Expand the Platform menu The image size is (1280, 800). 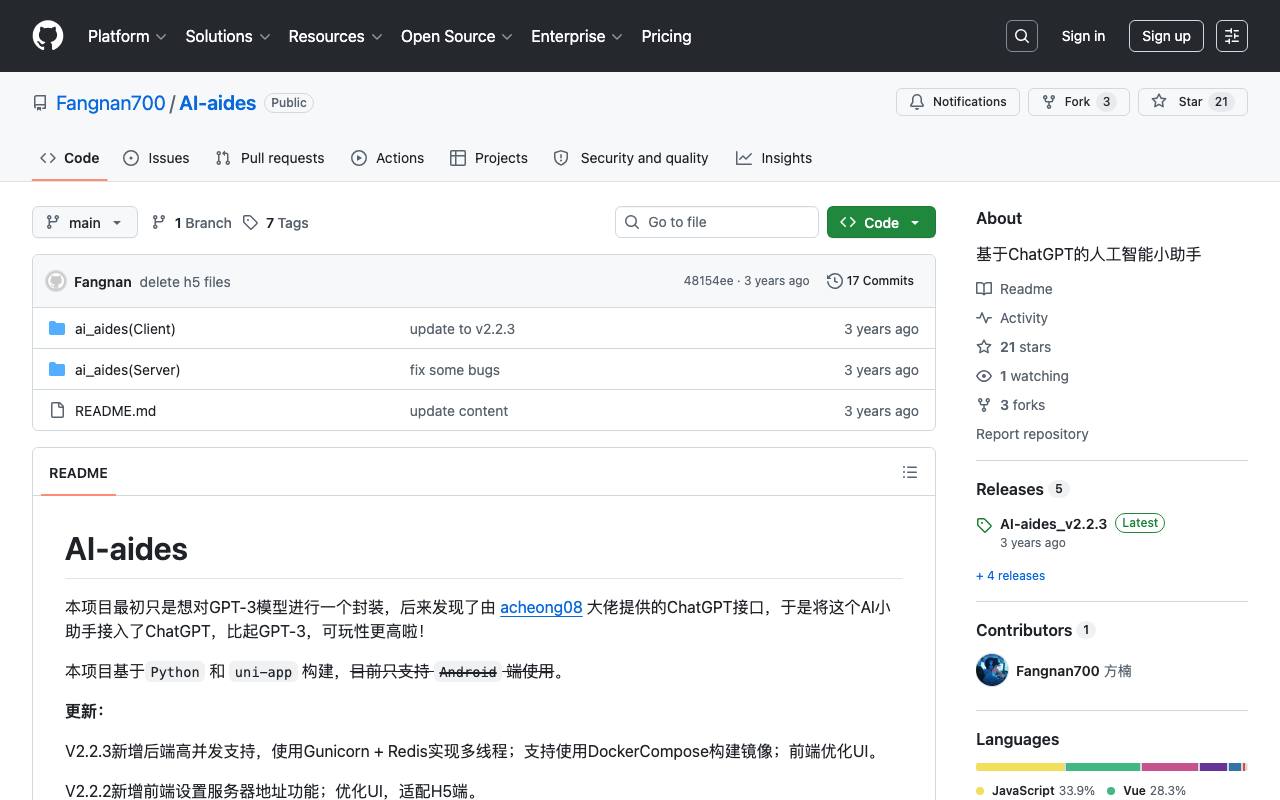[x=127, y=36]
